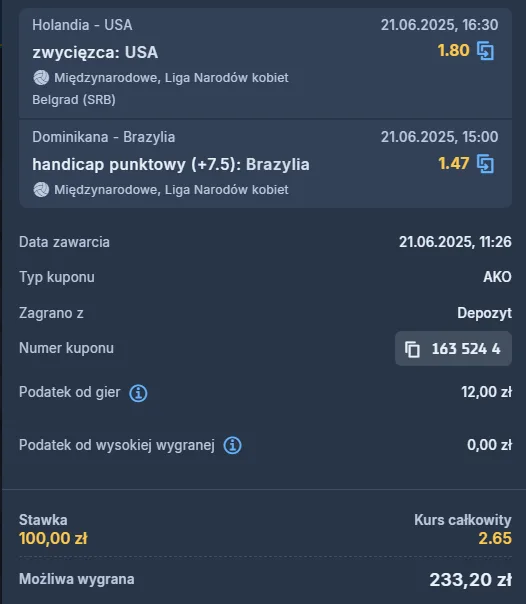This screenshot has height=604, width=526.
Task: Click the Stawka 100,00 zł amount
Action: pos(53,539)
